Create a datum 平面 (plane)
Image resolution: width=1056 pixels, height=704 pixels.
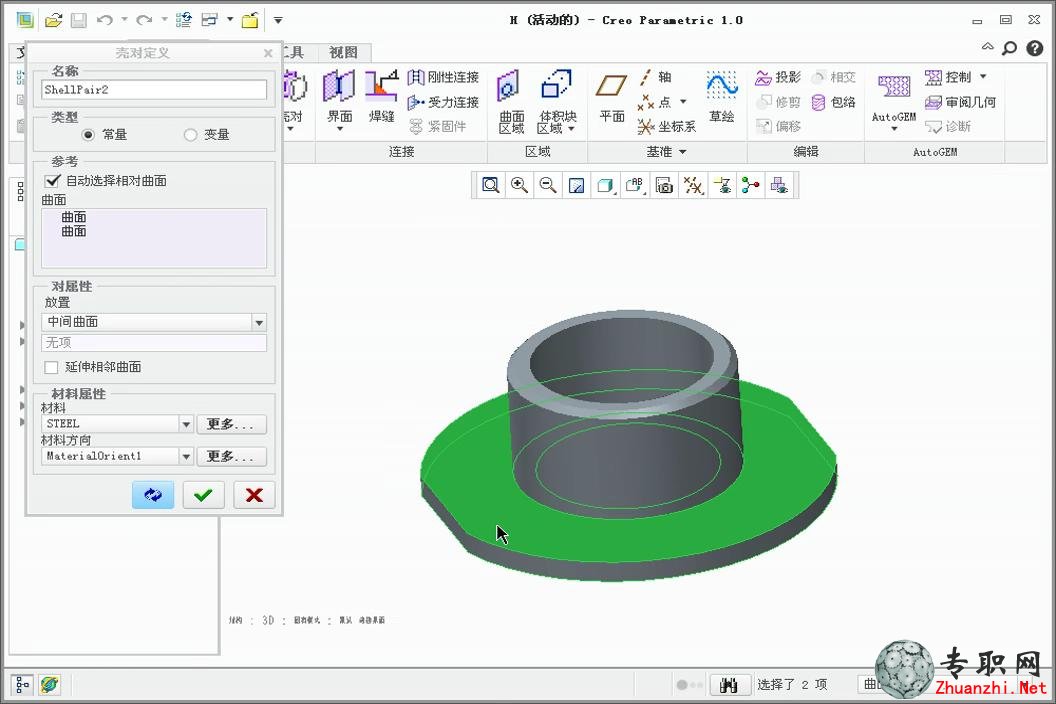(612, 96)
